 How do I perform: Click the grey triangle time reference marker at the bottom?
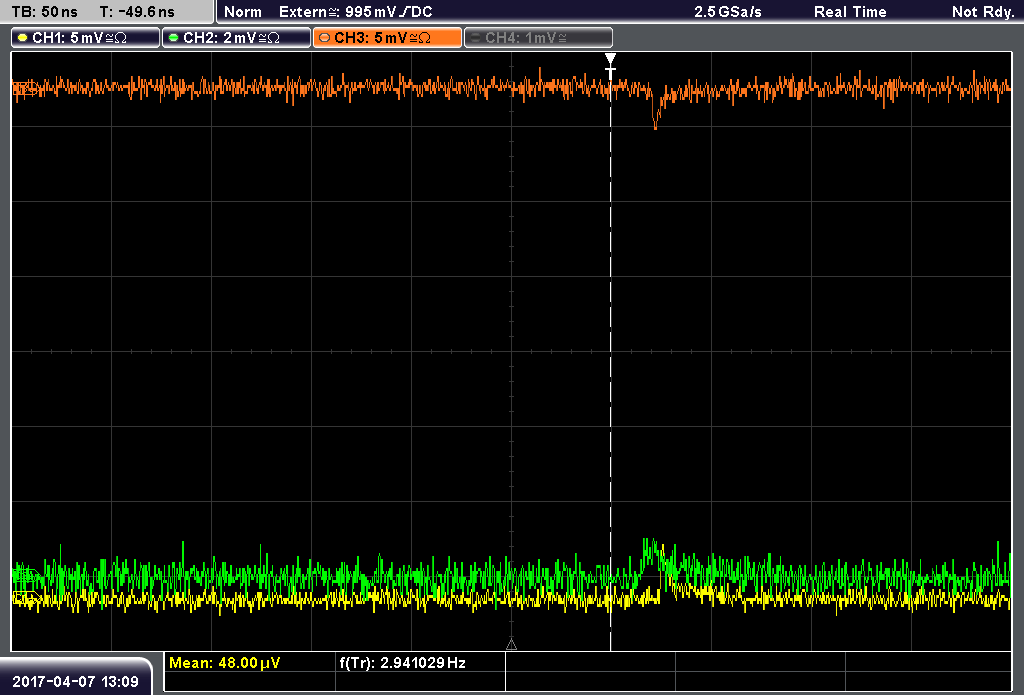[511, 645]
